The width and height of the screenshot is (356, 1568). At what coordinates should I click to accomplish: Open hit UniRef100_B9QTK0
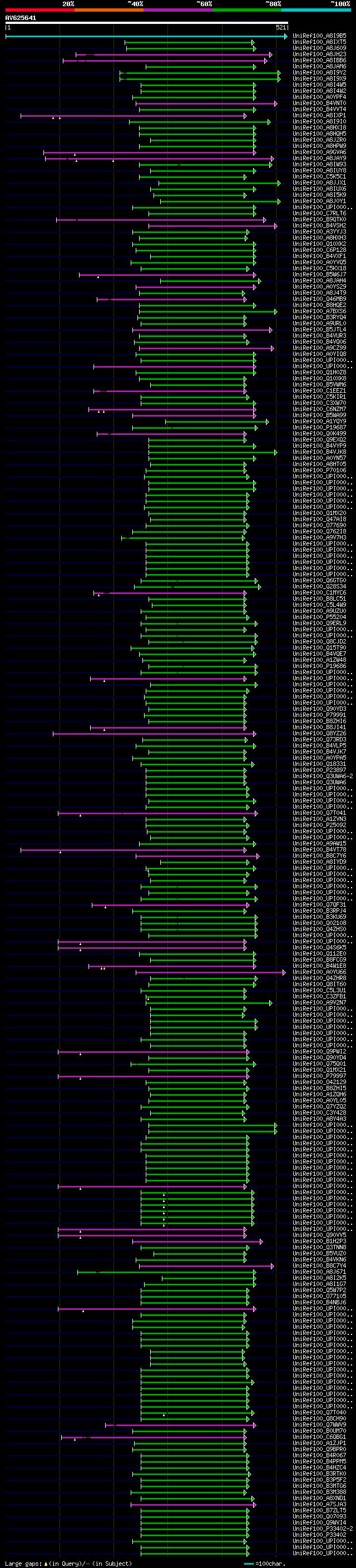click(319, 219)
